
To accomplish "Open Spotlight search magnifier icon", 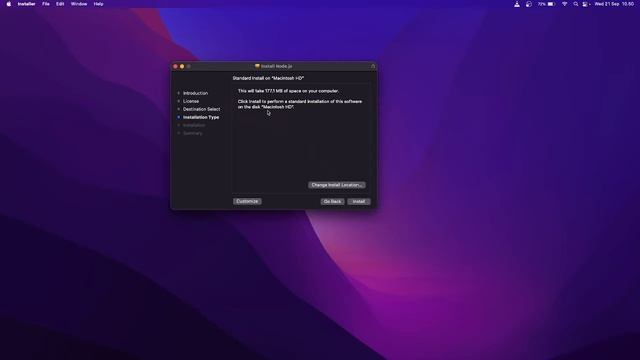I will pyautogui.click(x=576, y=4).
